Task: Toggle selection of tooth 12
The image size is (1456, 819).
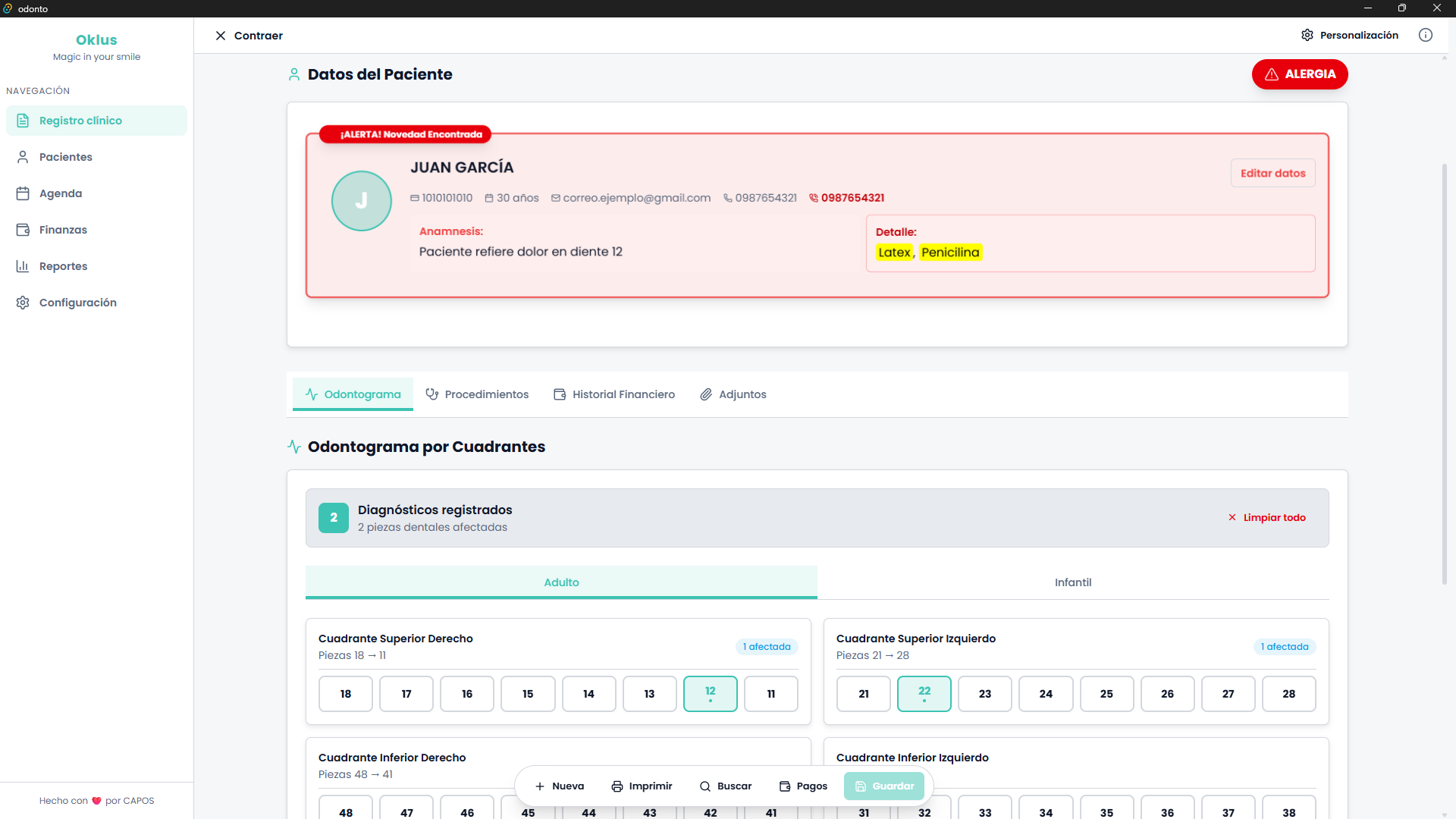Action: (711, 693)
